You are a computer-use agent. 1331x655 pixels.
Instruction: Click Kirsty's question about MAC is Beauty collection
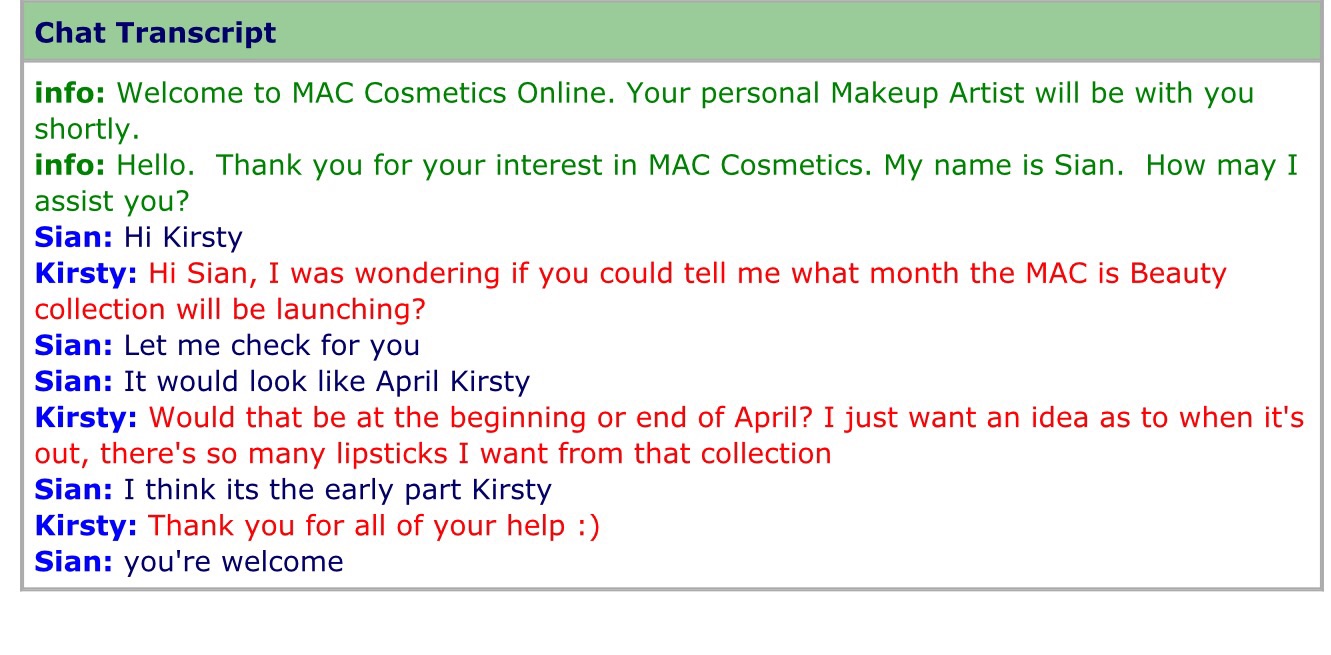[x=631, y=291]
